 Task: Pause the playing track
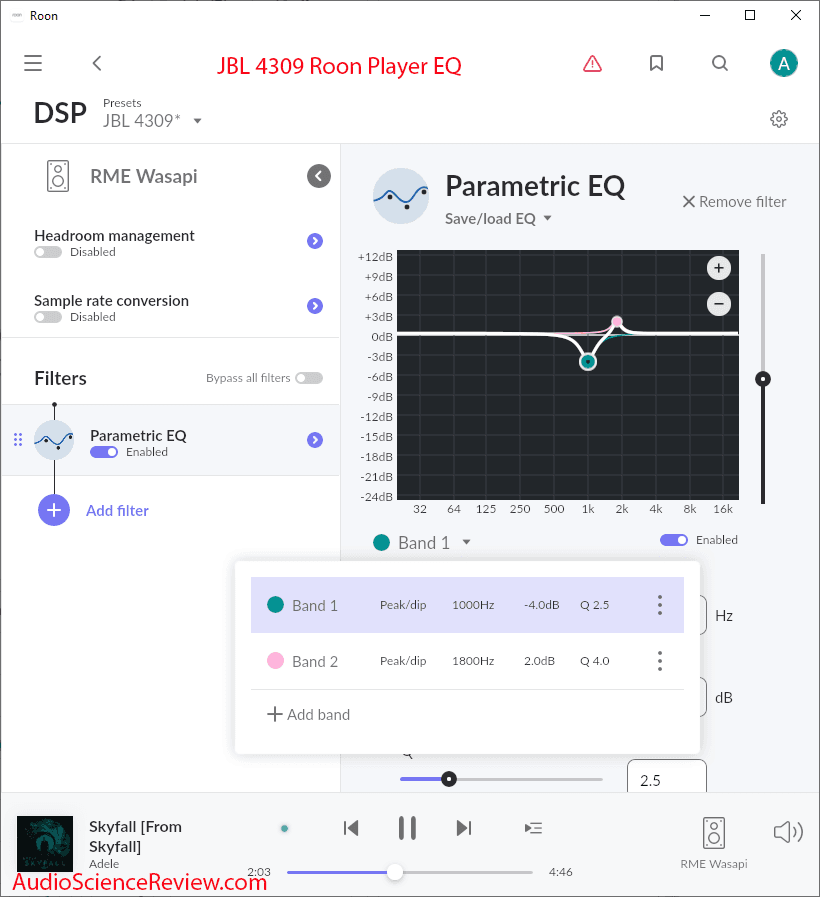[407, 828]
